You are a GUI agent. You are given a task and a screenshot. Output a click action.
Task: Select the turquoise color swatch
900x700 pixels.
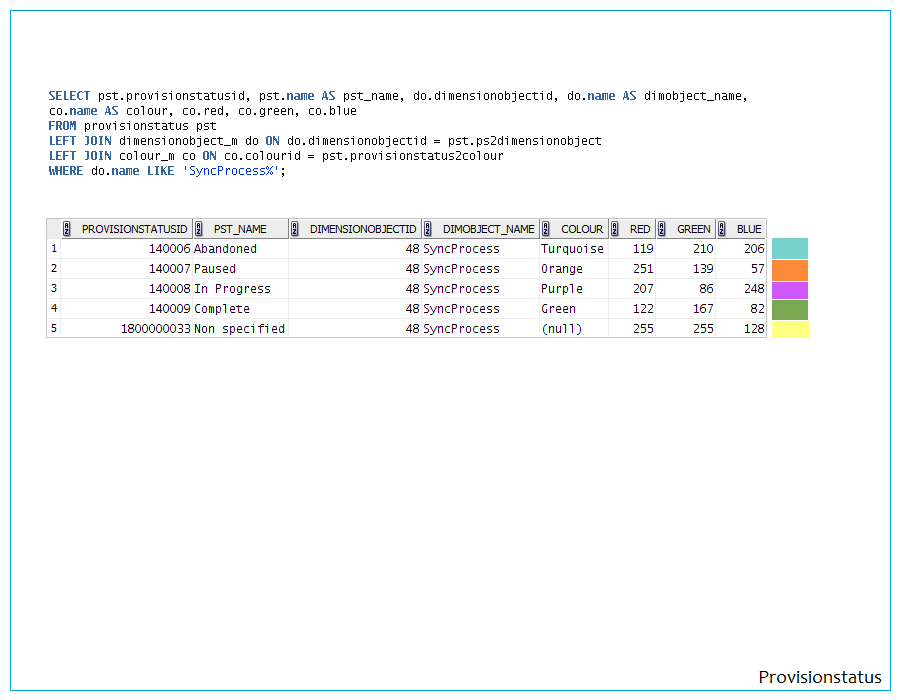790,249
